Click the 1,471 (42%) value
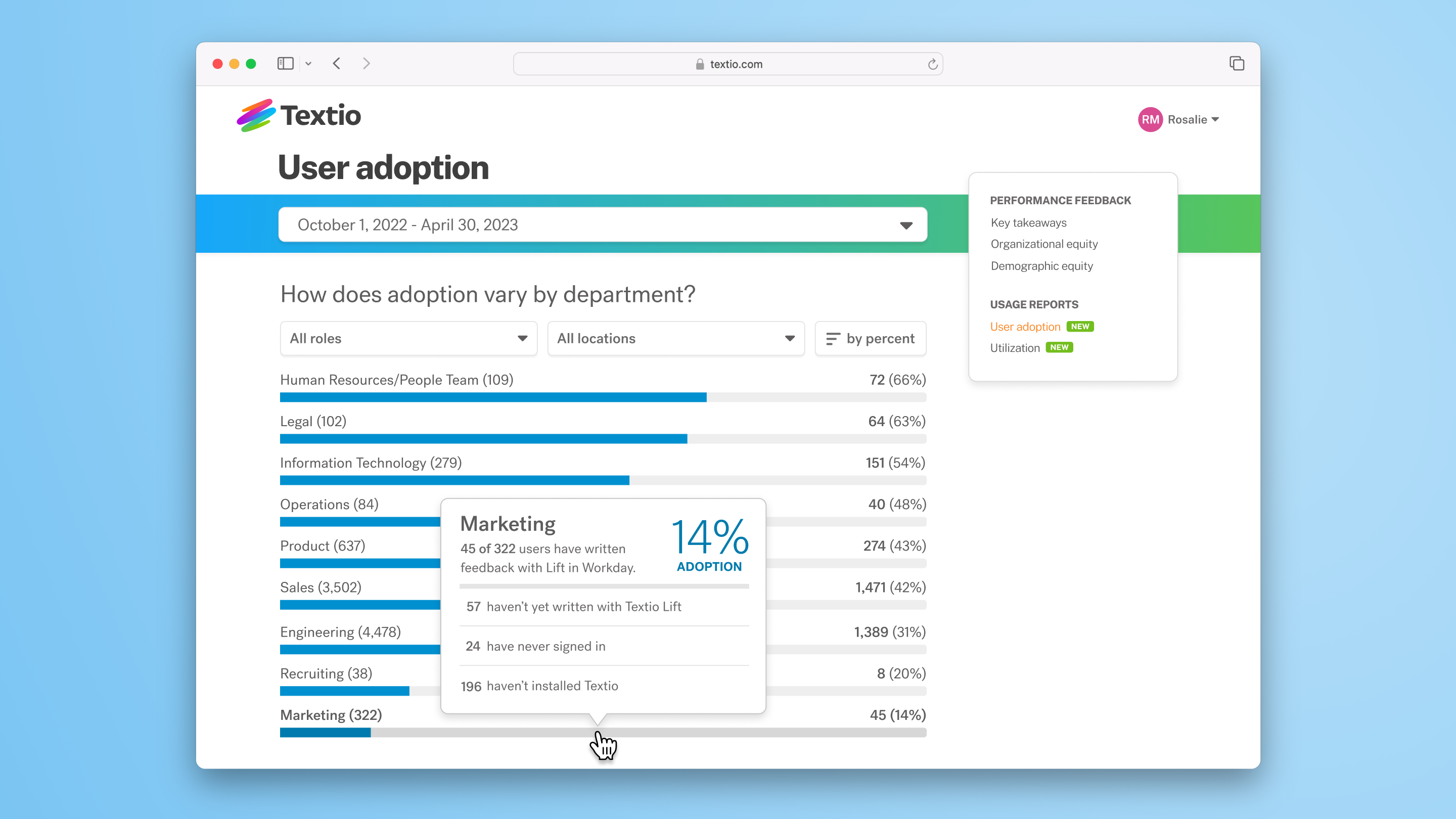1456x819 pixels. click(x=890, y=587)
